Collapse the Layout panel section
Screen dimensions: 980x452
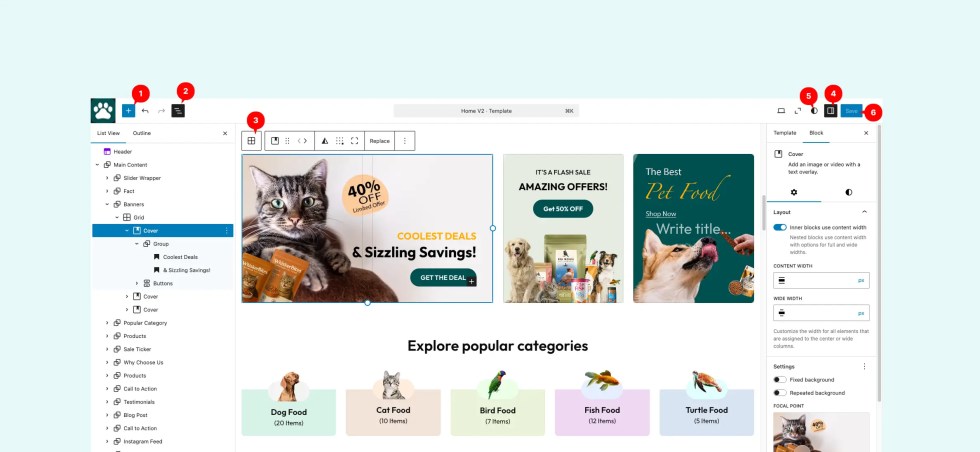tap(864, 212)
